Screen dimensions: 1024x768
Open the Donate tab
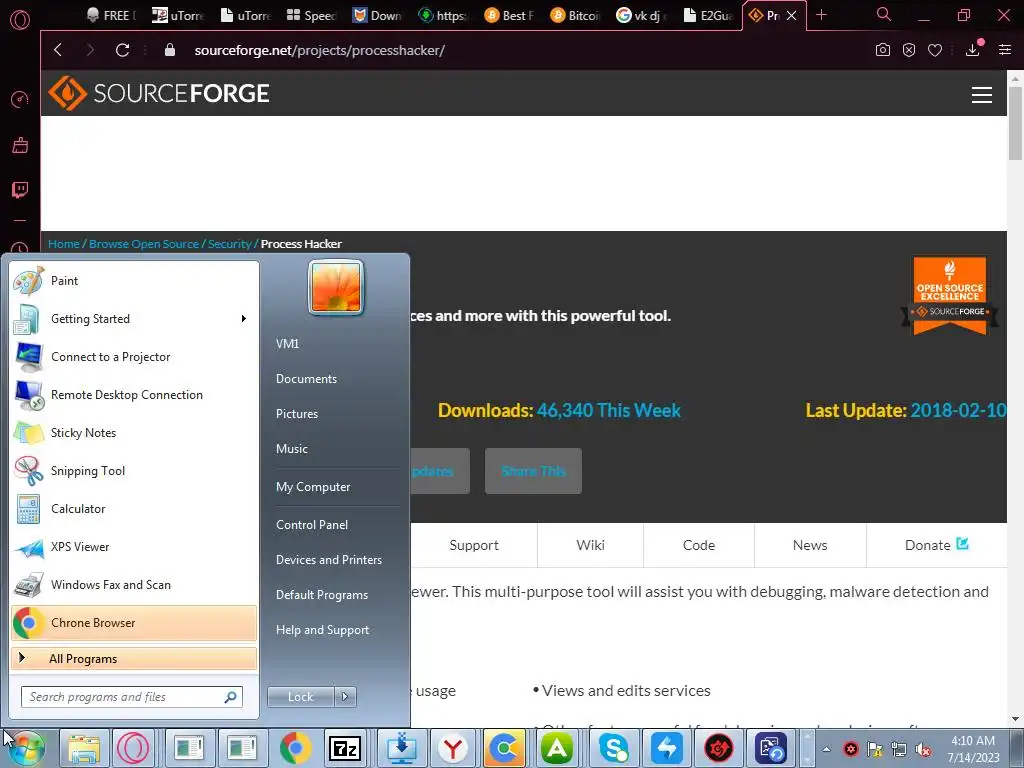[936, 545]
